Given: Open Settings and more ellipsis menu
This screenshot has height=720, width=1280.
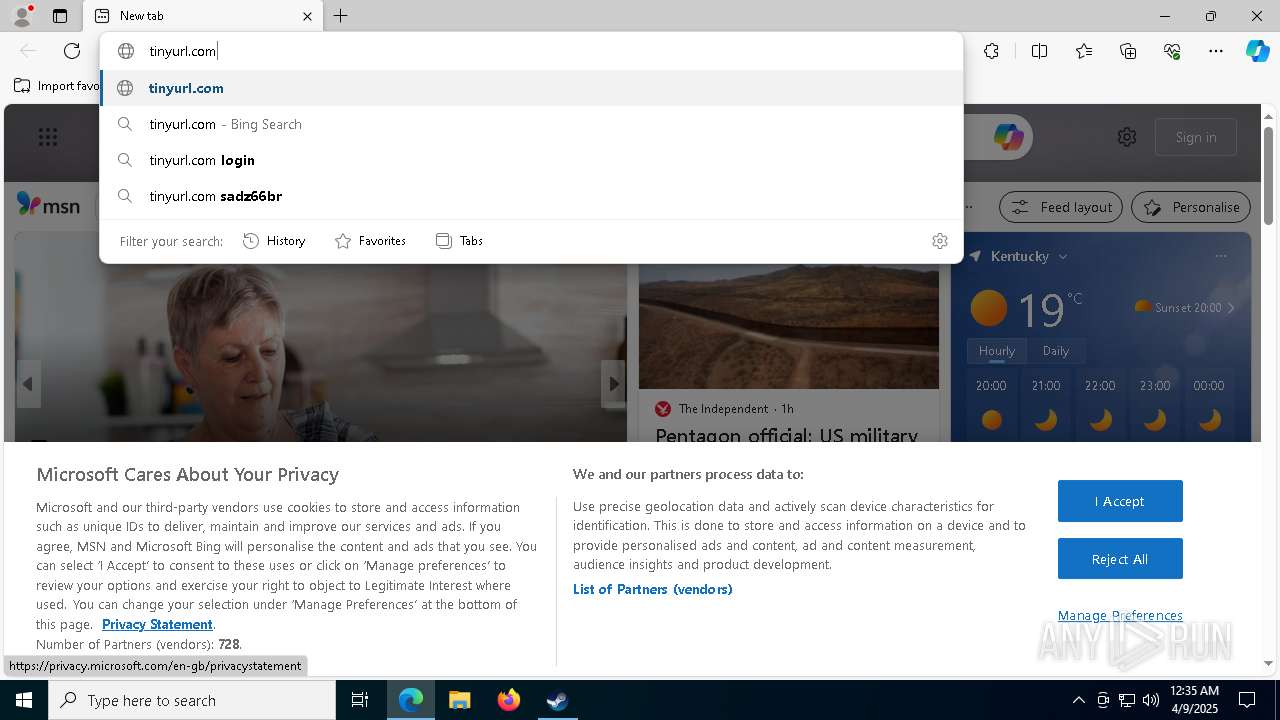Looking at the screenshot, I should point(1216,51).
